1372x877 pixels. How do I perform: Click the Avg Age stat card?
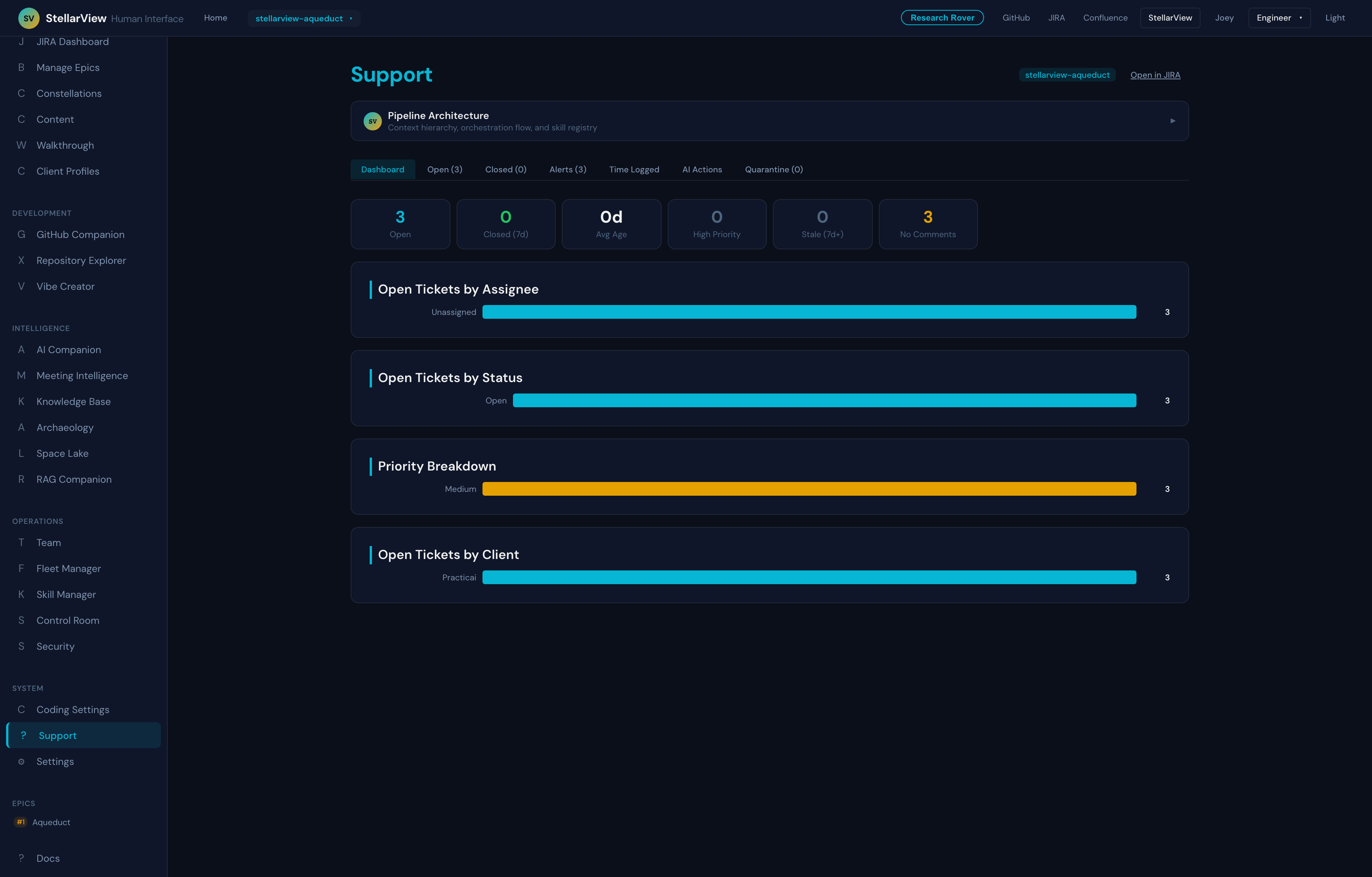[611, 224]
